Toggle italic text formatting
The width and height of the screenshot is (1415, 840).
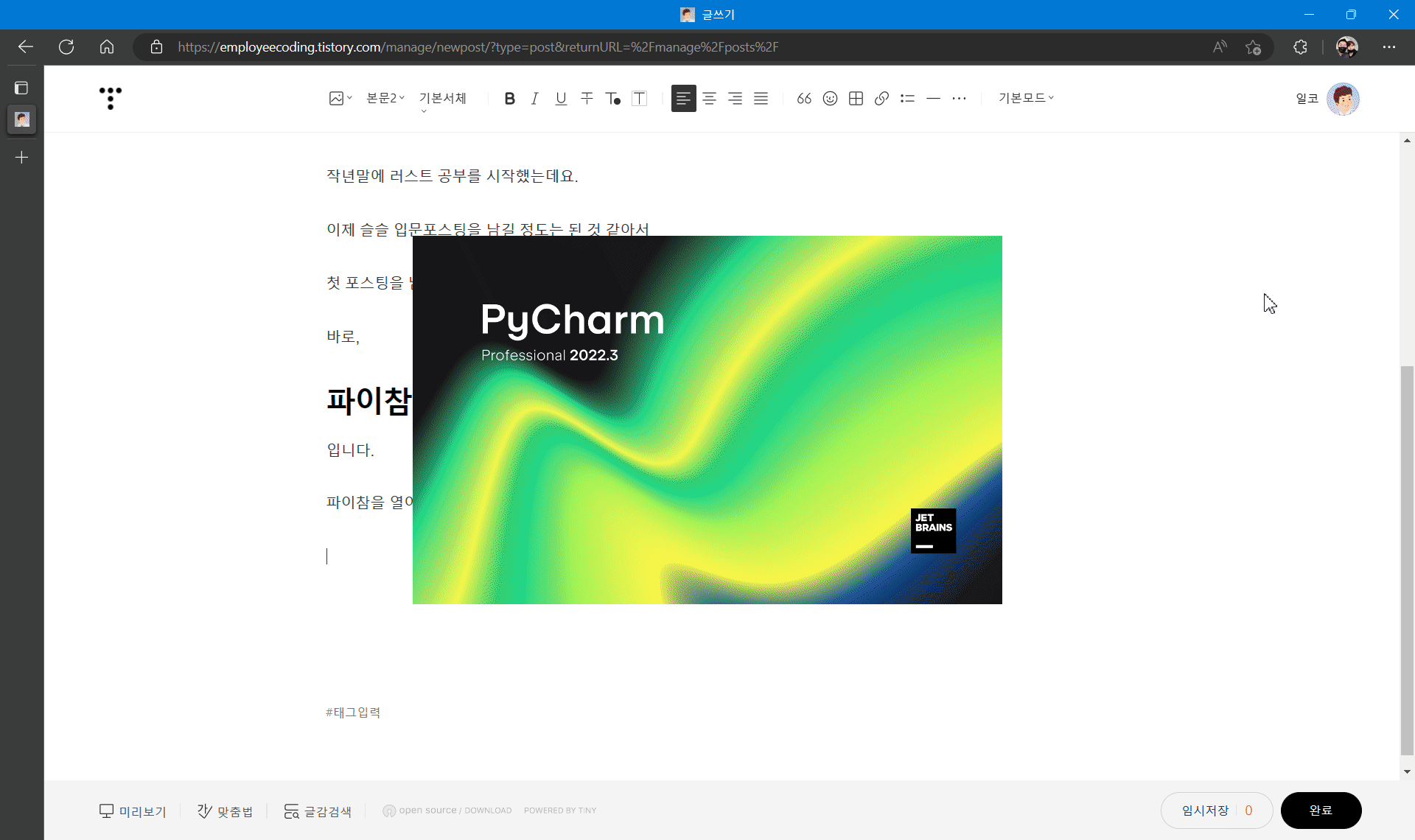(x=535, y=99)
